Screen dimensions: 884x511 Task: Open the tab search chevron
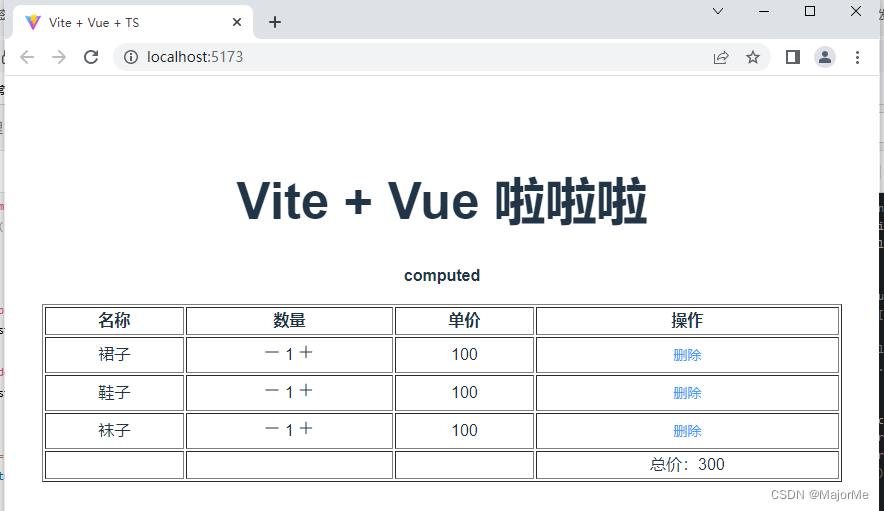(718, 11)
